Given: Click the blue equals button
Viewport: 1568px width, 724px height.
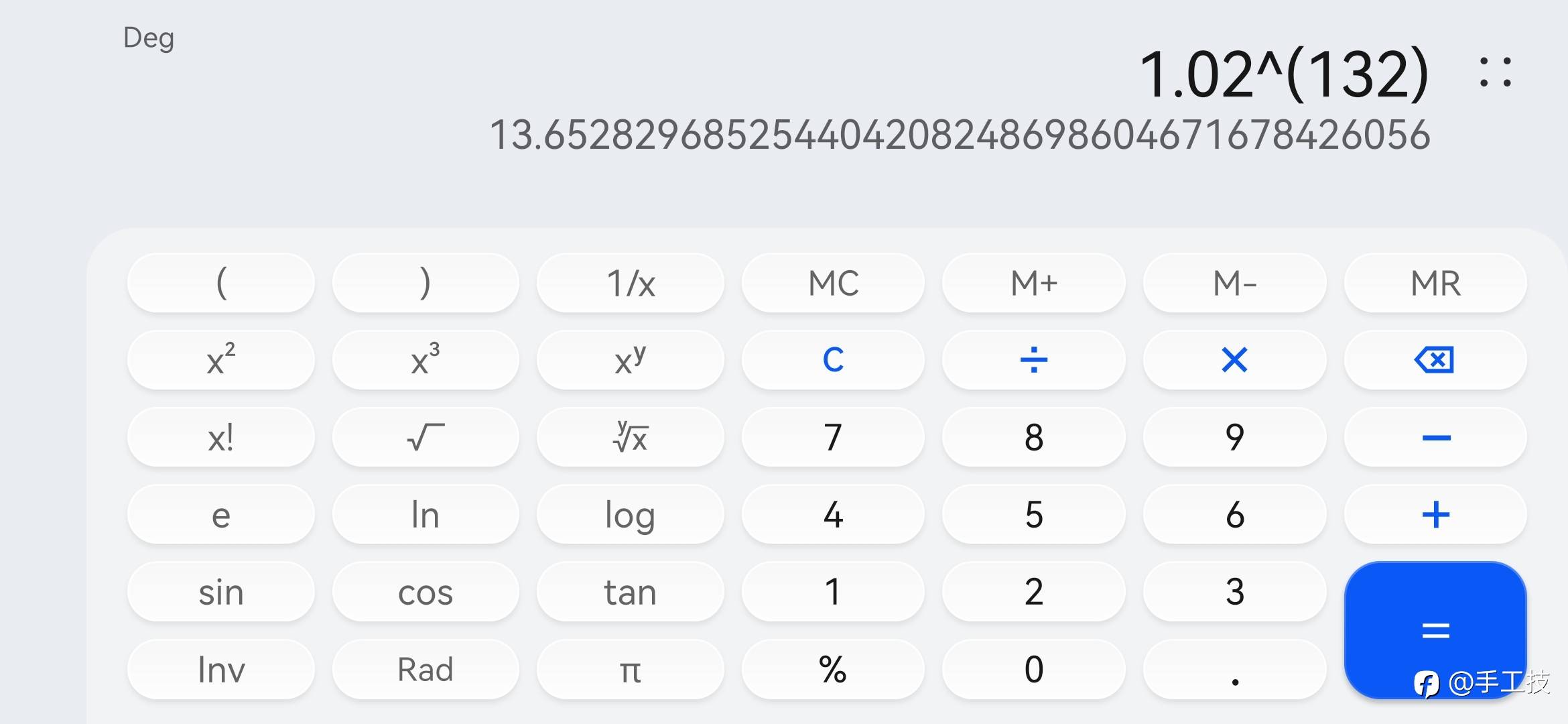Looking at the screenshot, I should pyautogui.click(x=1435, y=630).
